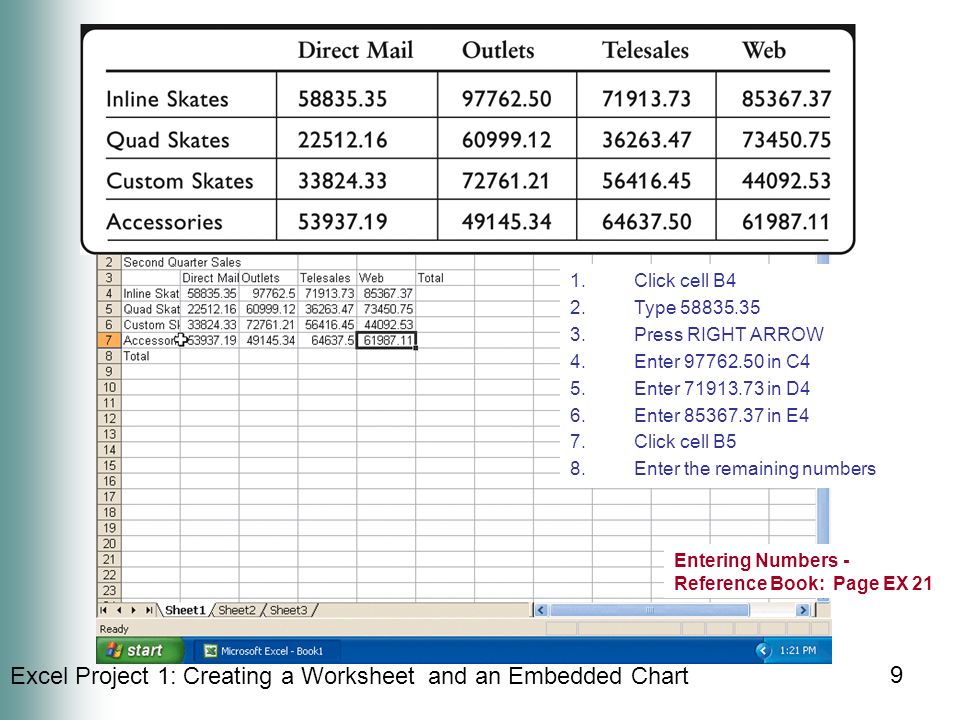Viewport: 960px width, 720px height.
Task: Select worksheet cell with value 56416.45
Action: pyautogui.click(x=327, y=325)
